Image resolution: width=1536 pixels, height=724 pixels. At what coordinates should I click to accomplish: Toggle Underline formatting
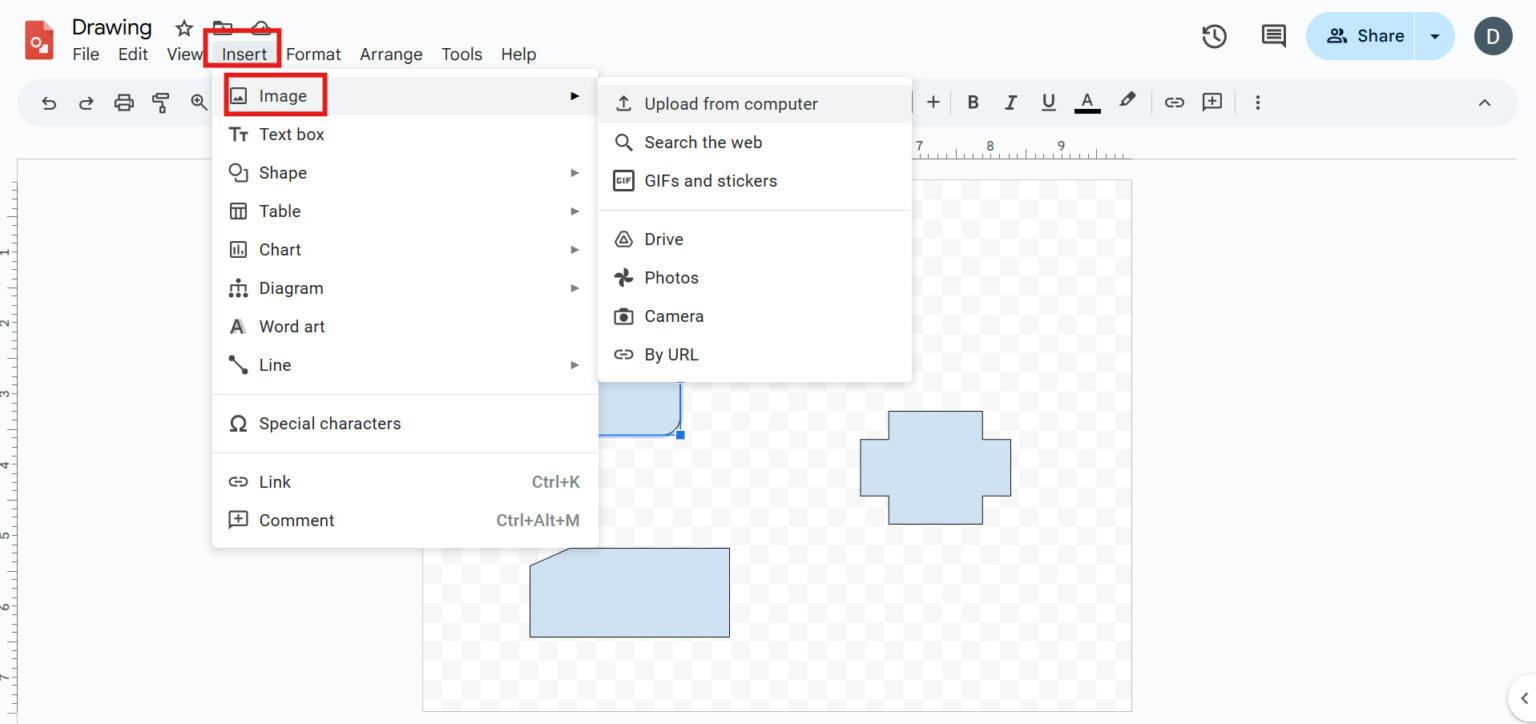(x=1048, y=102)
